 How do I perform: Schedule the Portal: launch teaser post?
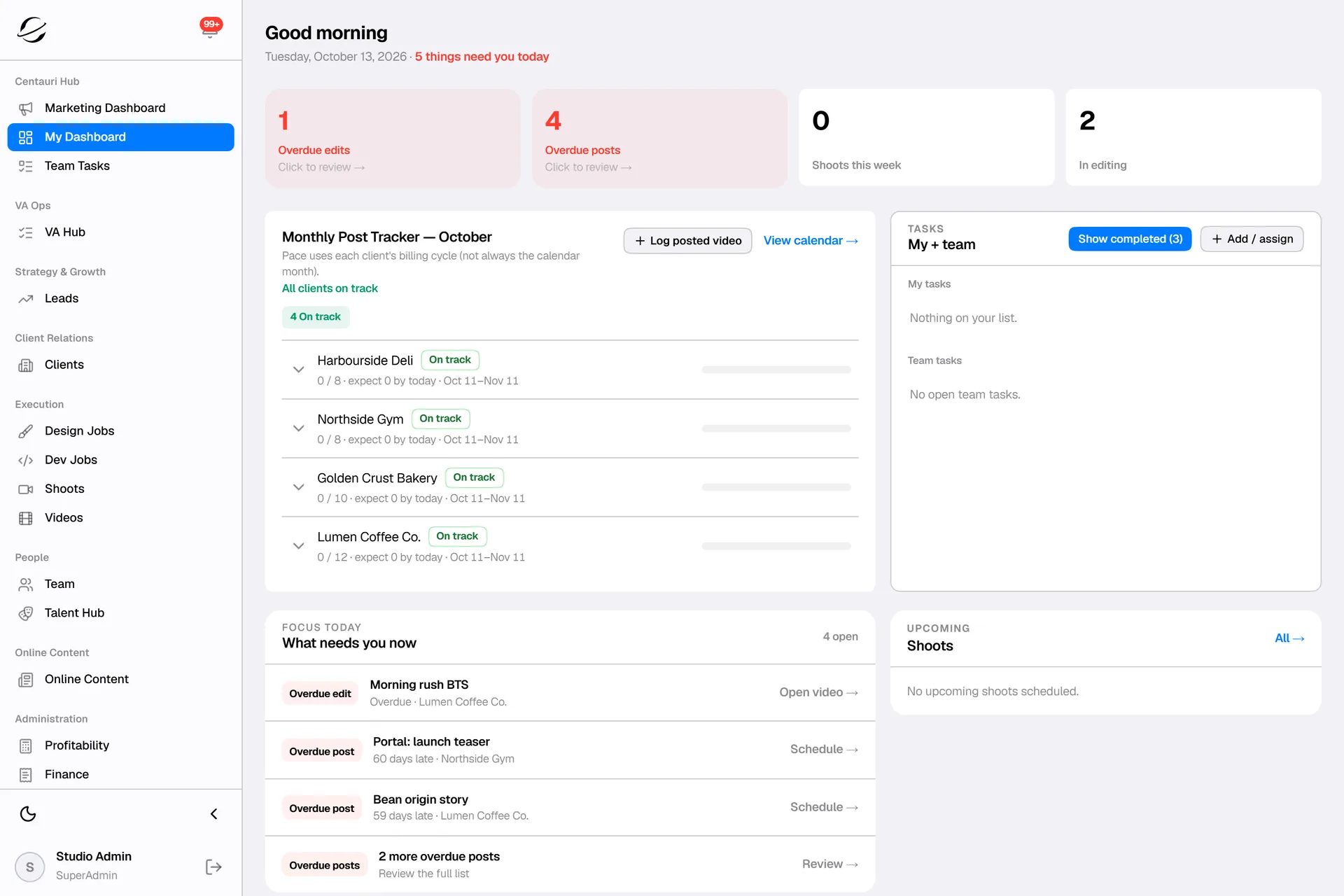coord(824,749)
